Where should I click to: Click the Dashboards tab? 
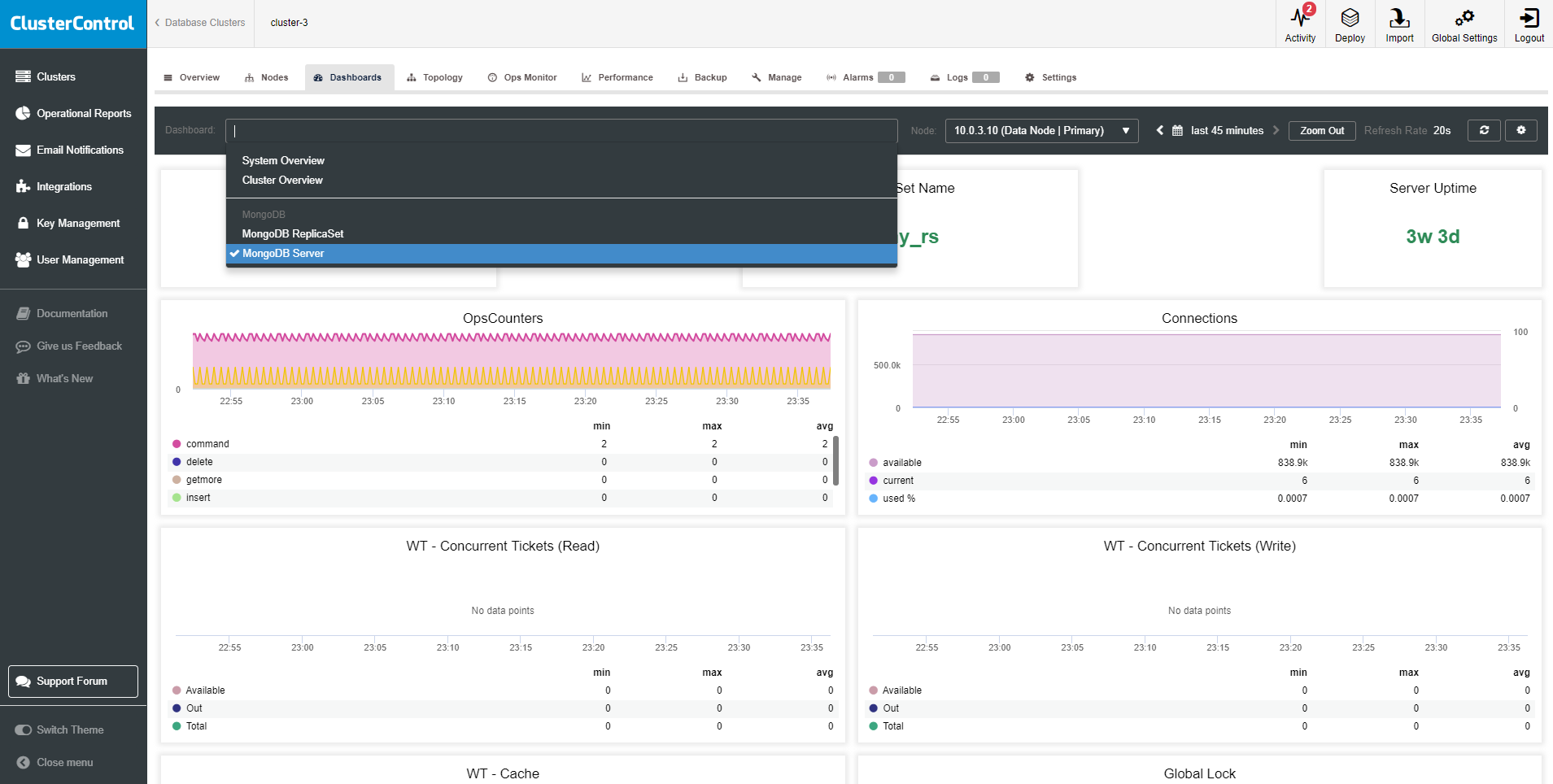350,77
